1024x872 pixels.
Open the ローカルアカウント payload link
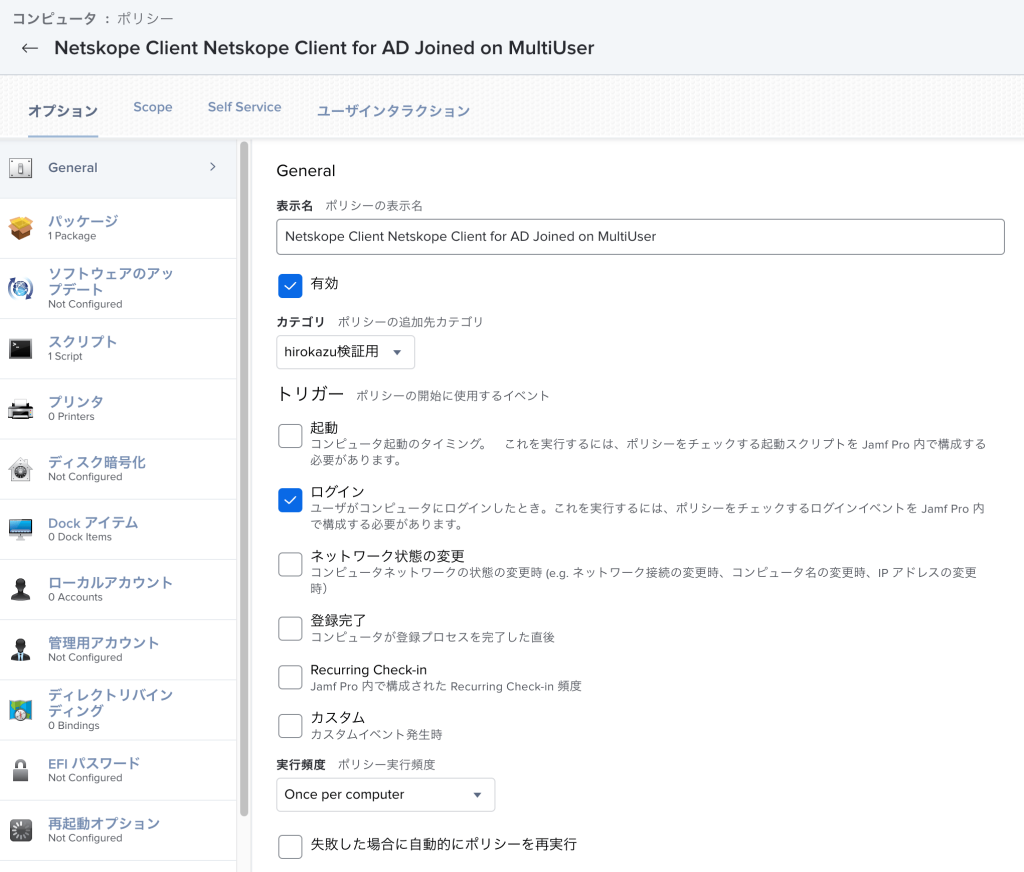[110, 583]
